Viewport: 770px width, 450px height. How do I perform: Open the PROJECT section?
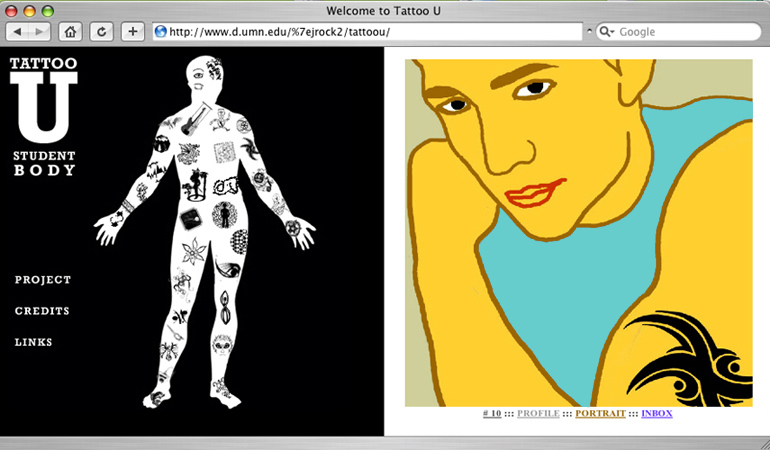(43, 280)
